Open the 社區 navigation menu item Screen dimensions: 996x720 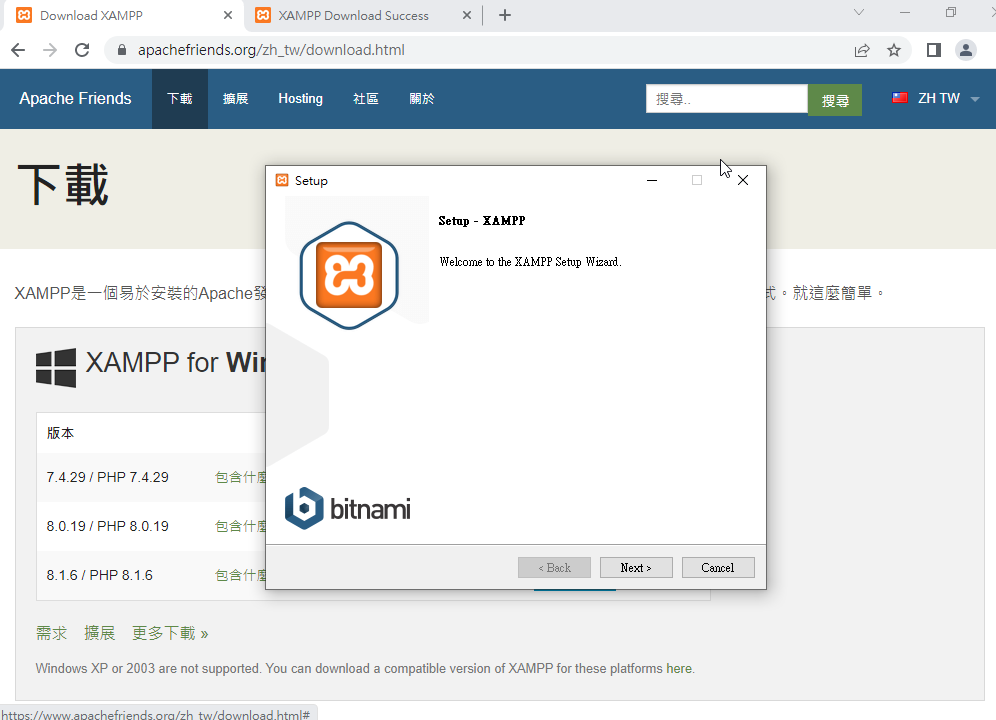(366, 98)
